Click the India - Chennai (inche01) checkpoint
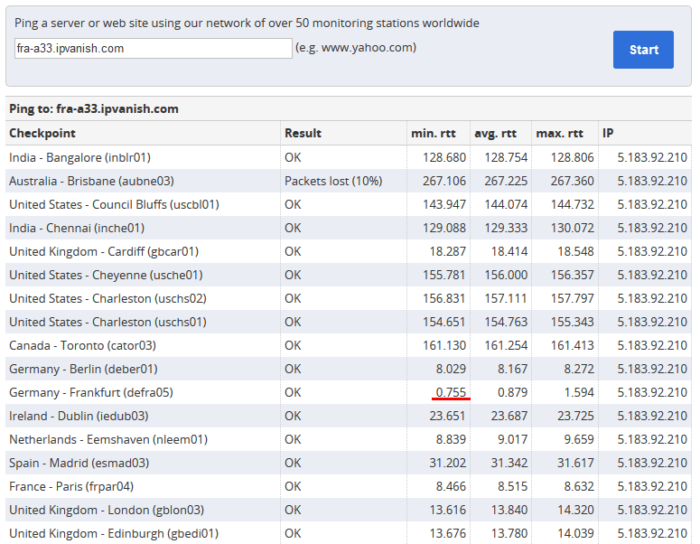This screenshot has height=544, width=700. pyautogui.click(x=77, y=228)
